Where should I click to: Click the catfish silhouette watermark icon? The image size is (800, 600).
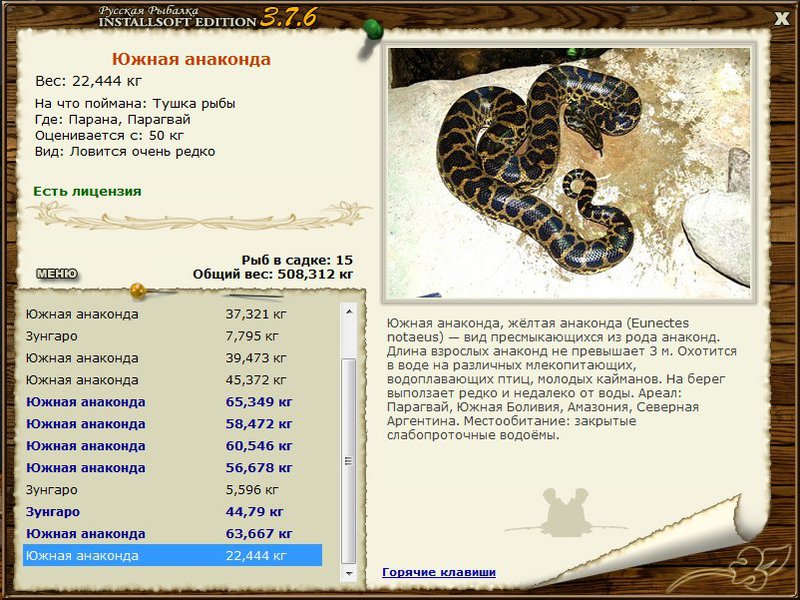coord(564,513)
